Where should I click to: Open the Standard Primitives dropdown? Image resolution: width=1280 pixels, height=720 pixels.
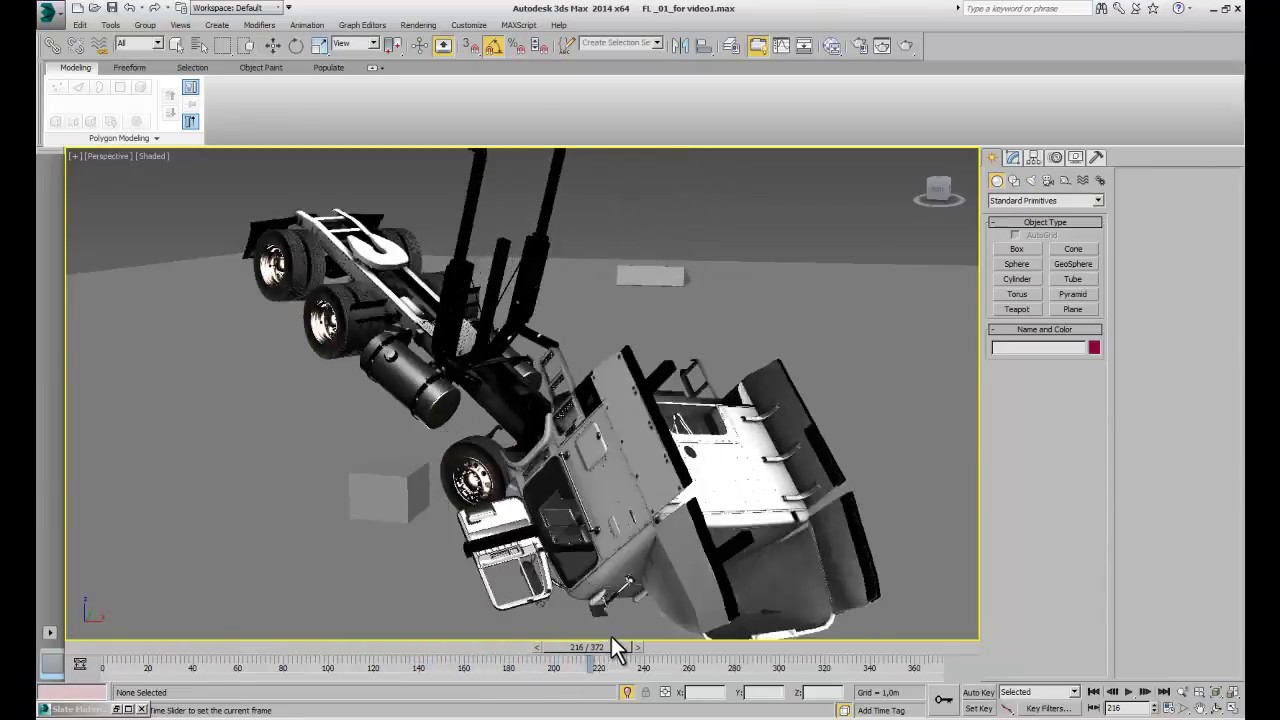click(1045, 200)
